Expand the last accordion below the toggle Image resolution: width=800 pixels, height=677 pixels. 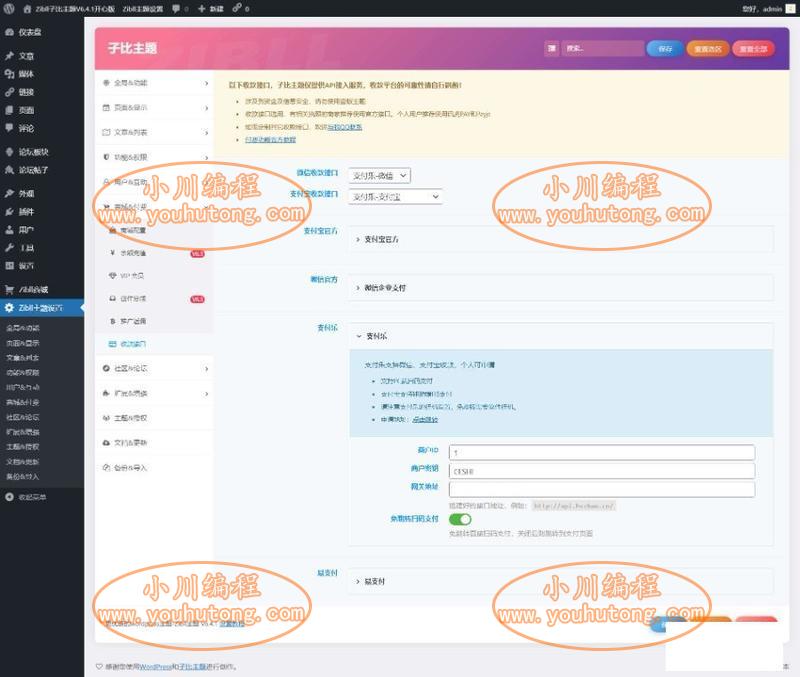click(x=561, y=582)
